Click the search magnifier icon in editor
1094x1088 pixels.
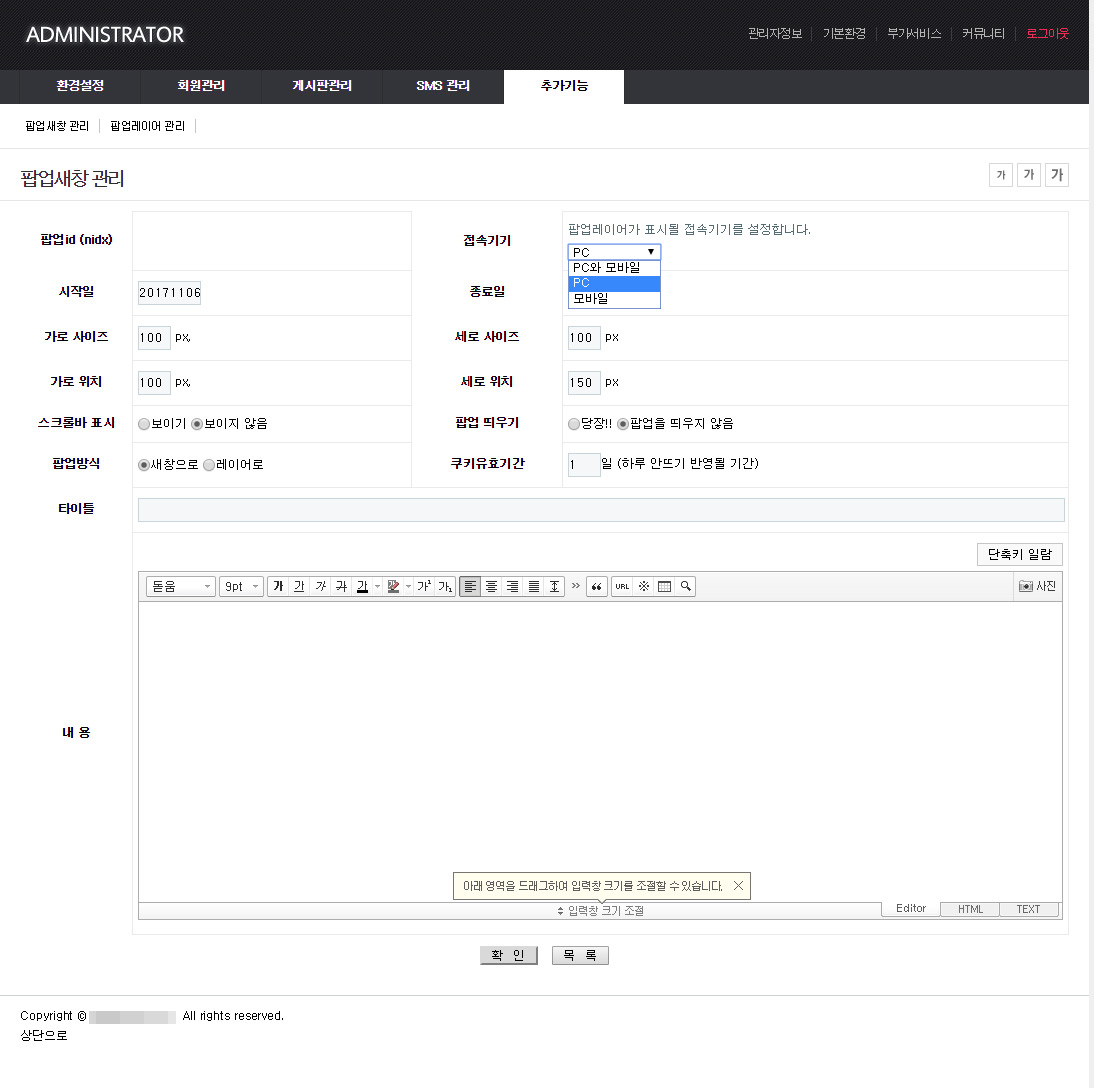point(685,586)
